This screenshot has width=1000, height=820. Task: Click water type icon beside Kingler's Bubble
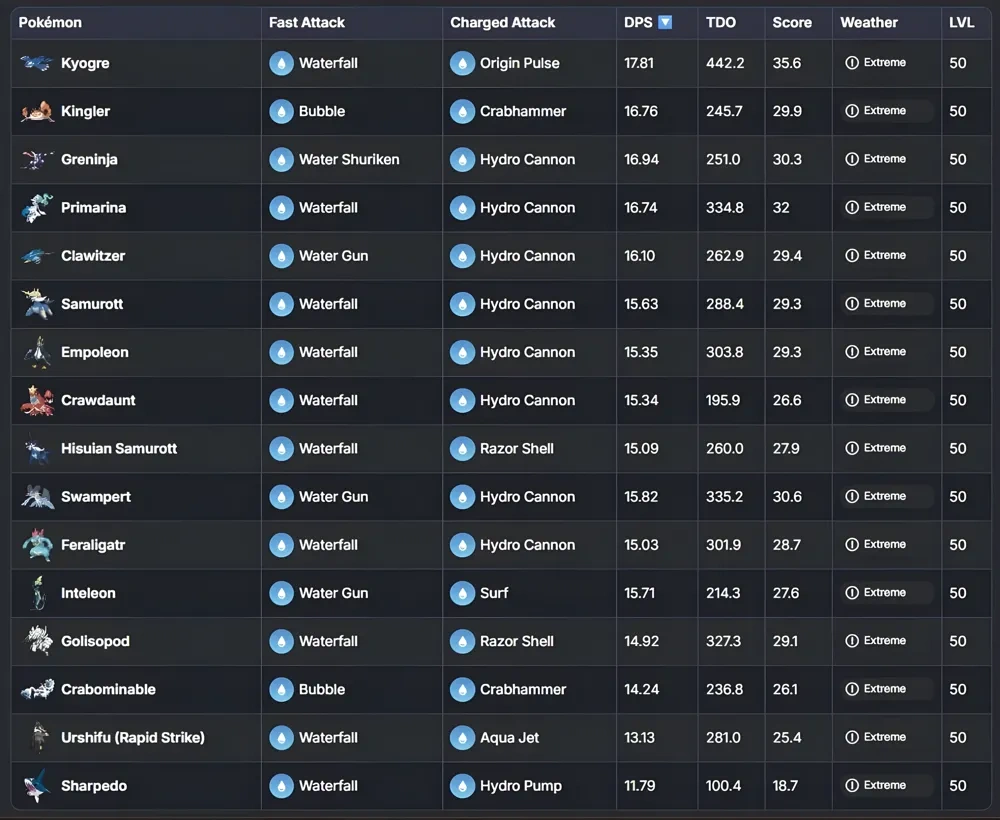281,111
